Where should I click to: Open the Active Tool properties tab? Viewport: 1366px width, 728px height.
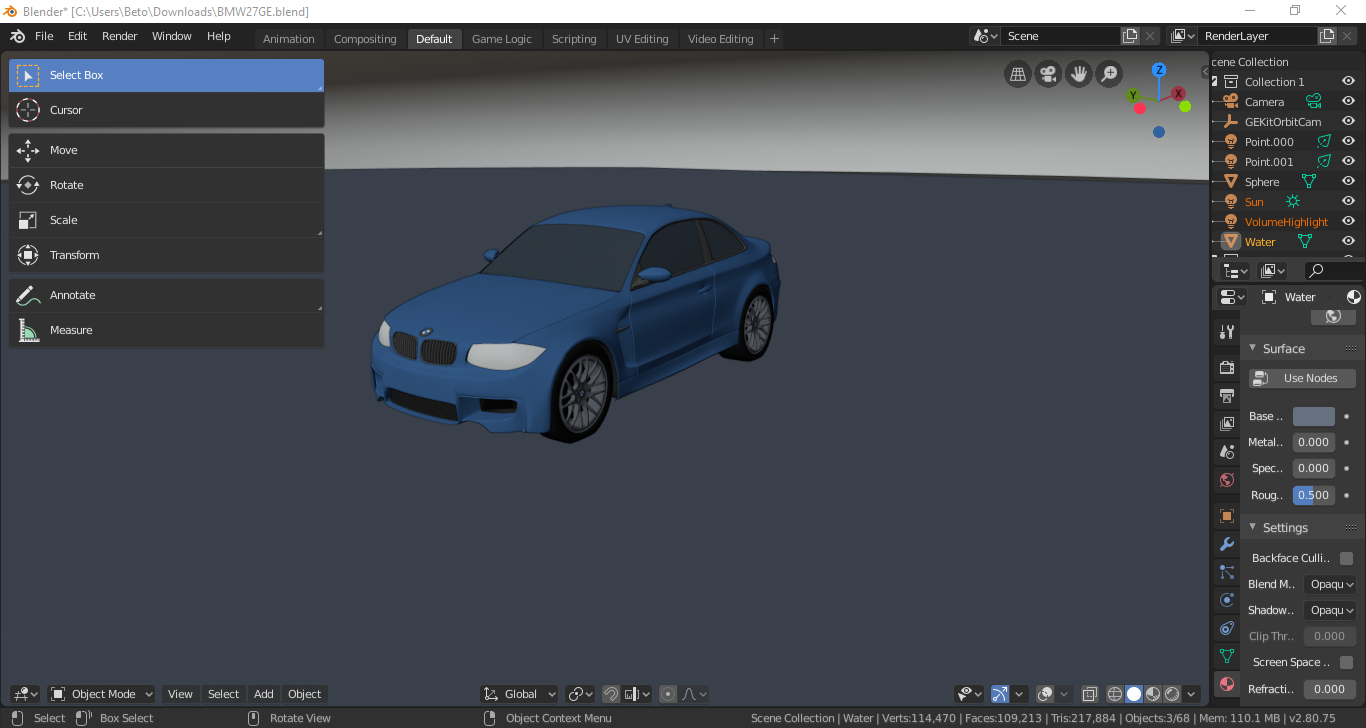(1227, 332)
